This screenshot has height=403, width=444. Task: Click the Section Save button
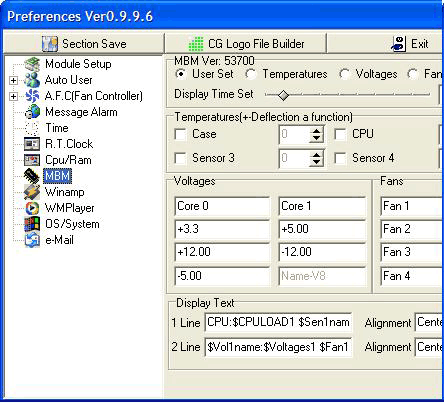pyautogui.click(x=84, y=44)
